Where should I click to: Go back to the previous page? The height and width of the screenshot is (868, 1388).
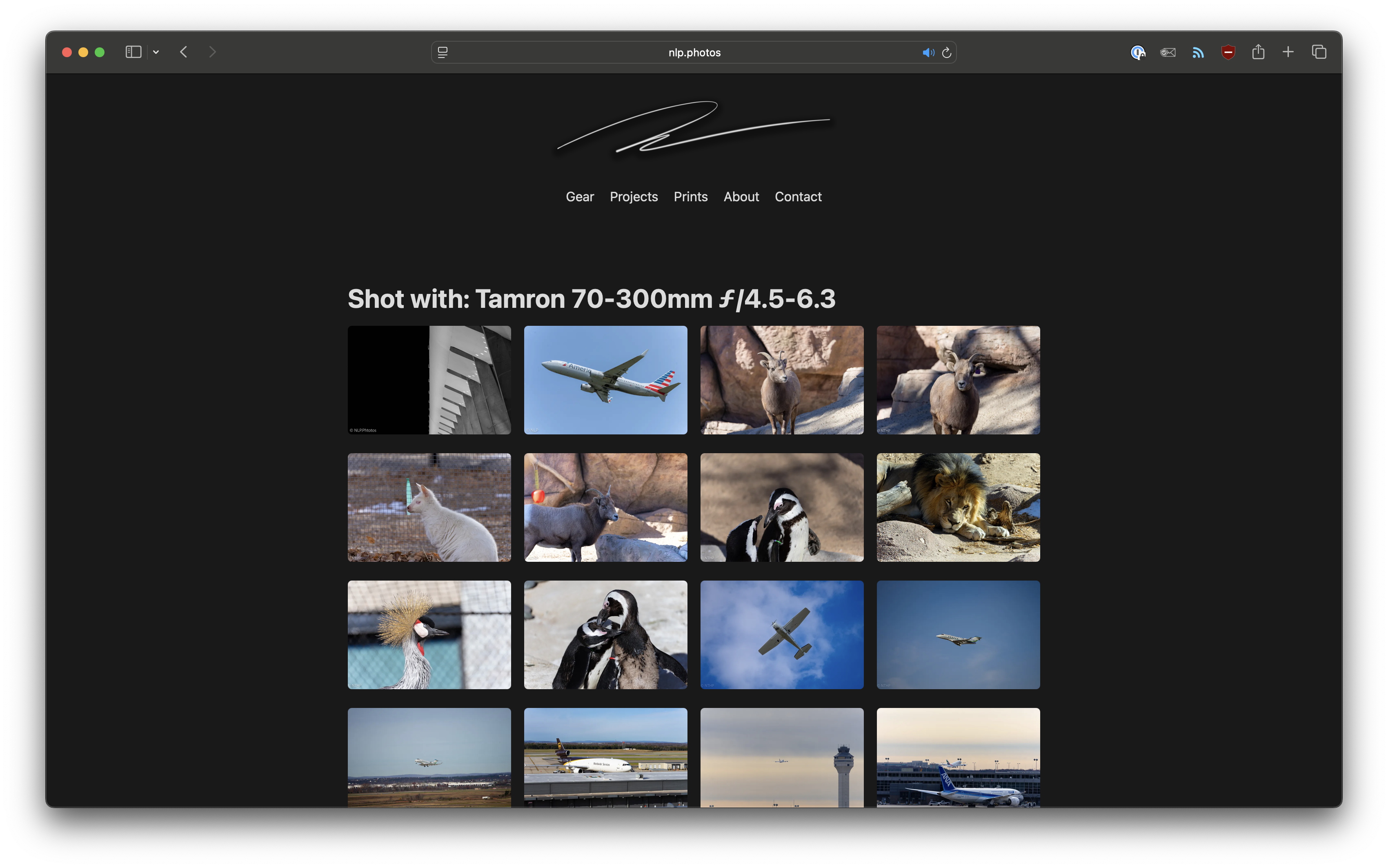click(x=184, y=52)
